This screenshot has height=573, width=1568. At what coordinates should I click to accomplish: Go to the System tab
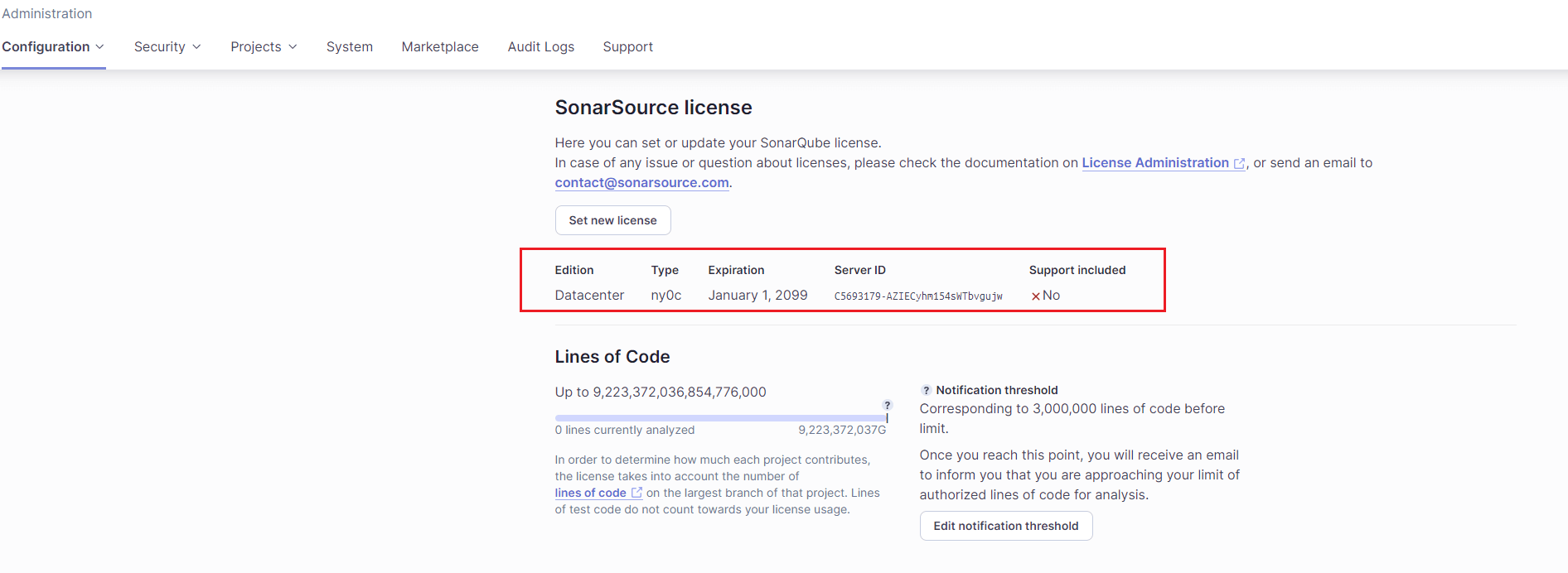(350, 46)
